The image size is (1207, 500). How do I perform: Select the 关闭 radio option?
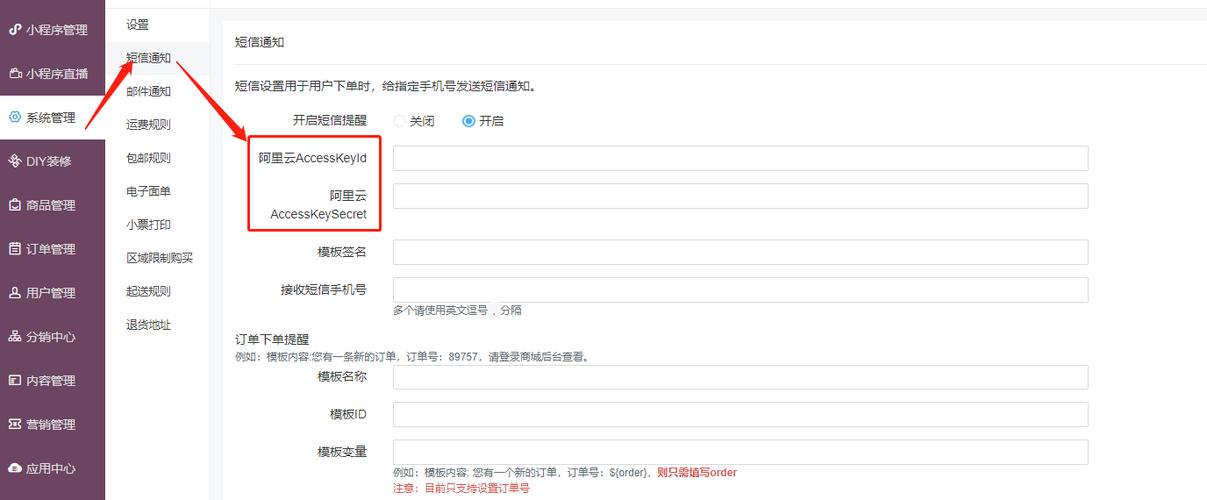point(400,121)
